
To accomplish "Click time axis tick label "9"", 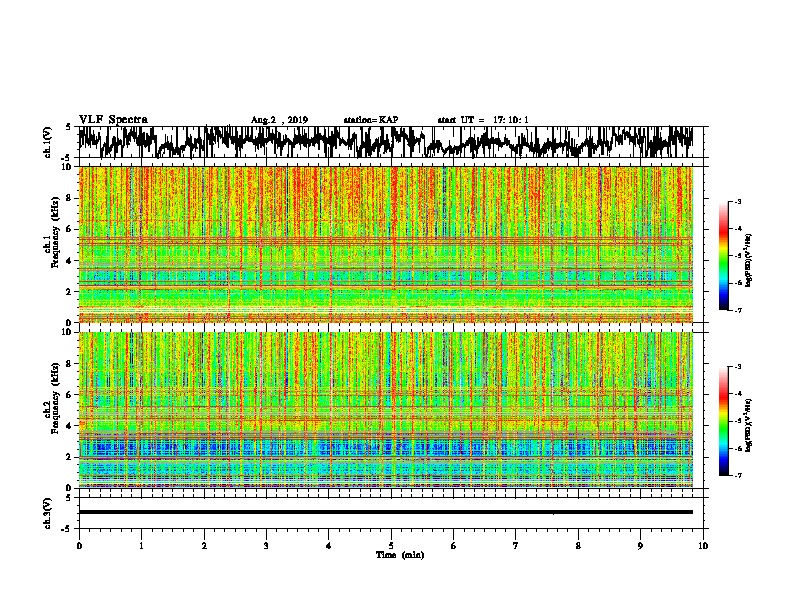I will pyautogui.click(x=640, y=546).
